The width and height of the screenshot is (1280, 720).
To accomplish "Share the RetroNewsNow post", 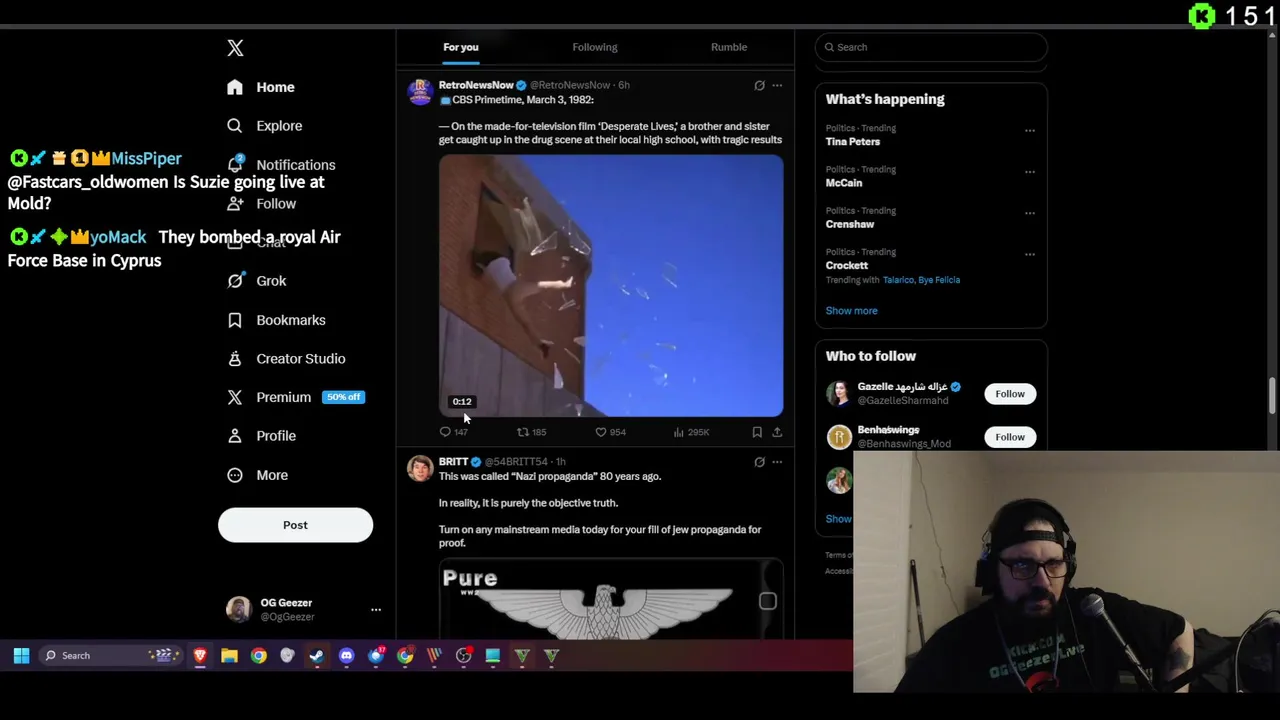I will tap(777, 432).
